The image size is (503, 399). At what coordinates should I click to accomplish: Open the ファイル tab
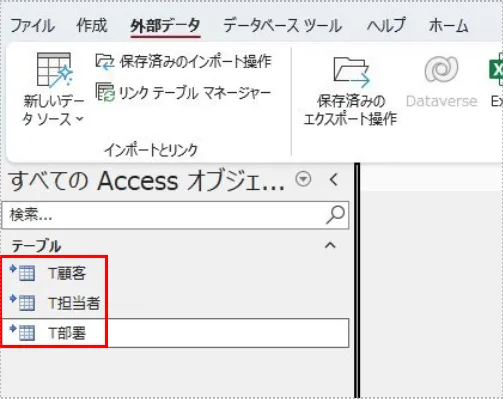(x=32, y=26)
